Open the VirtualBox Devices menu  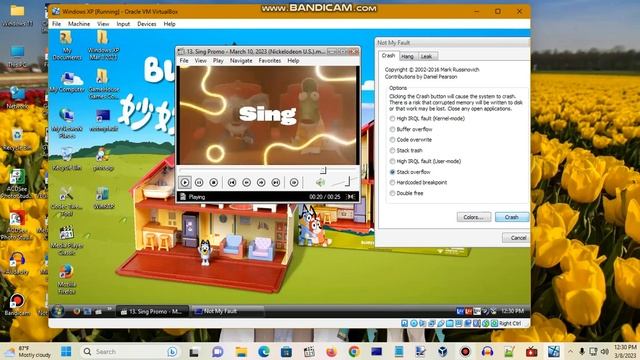[x=147, y=24]
